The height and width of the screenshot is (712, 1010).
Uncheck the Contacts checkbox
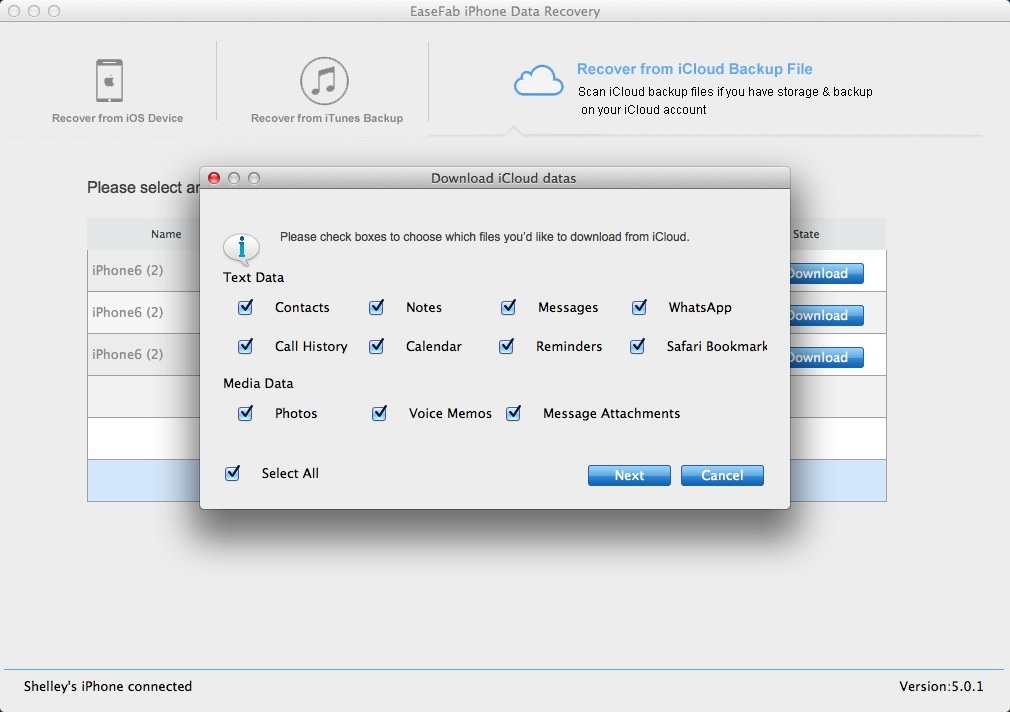point(245,307)
